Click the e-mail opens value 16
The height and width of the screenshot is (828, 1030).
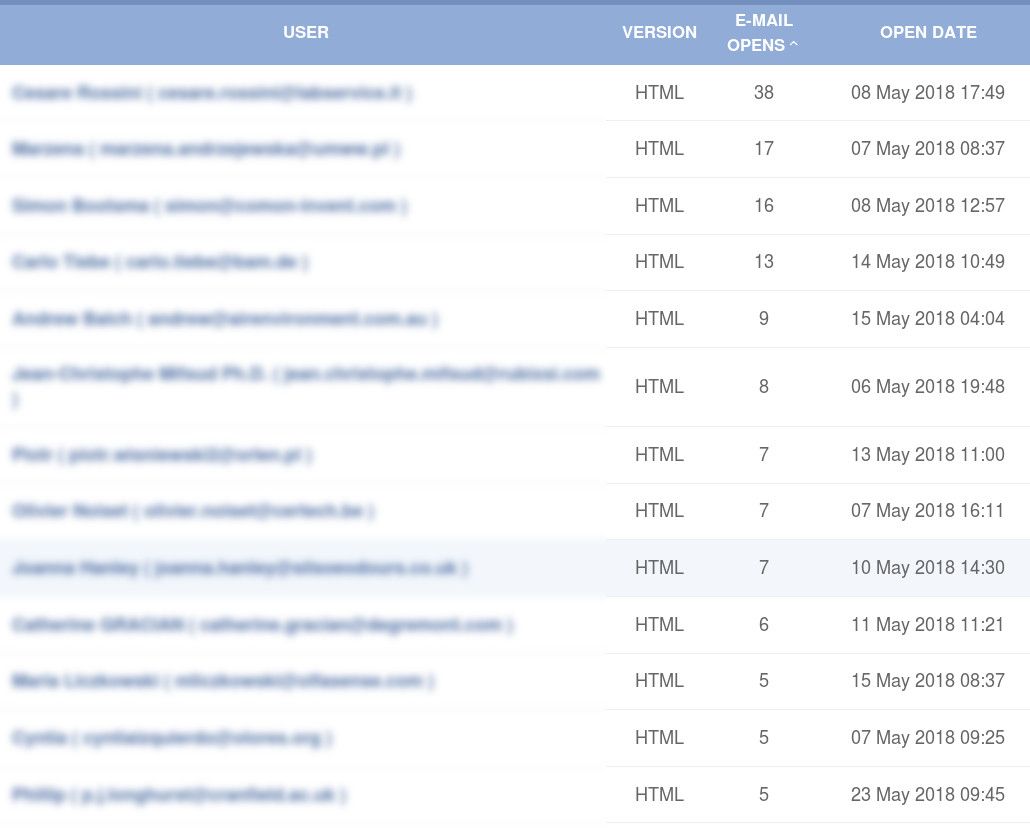click(x=763, y=206)
